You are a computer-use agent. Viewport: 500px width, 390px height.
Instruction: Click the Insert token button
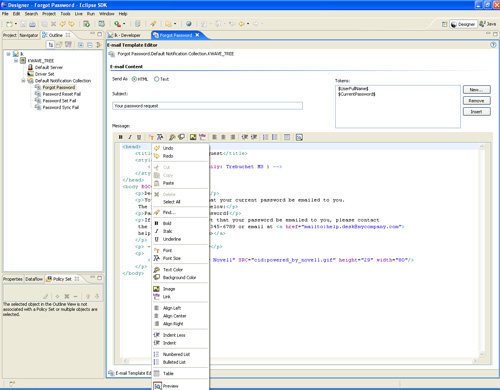477,112
